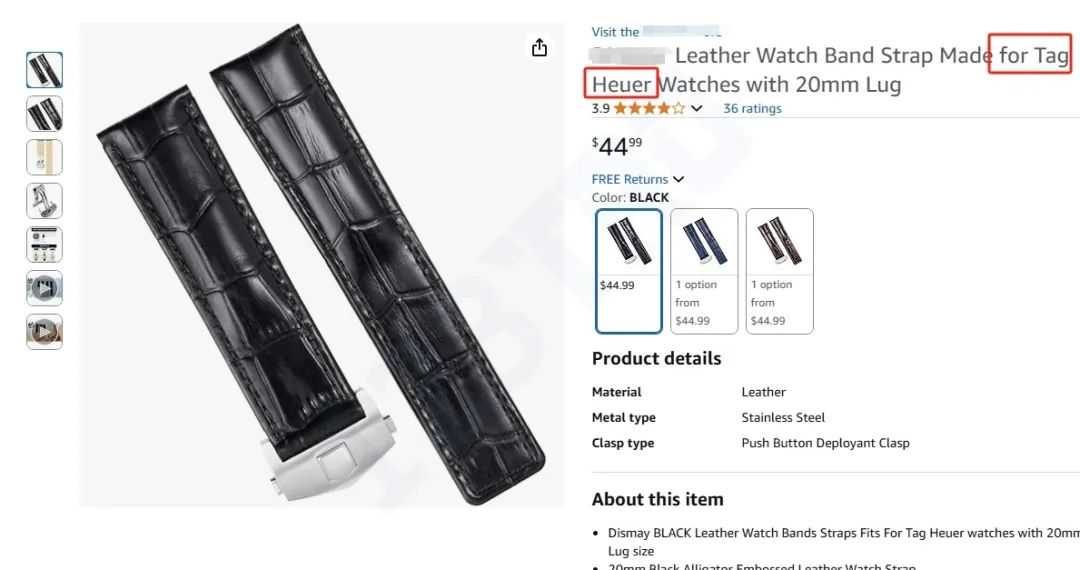Viewport: 1080px width, 570px height.
Task: Open the 36 ratings link
Action: pos(752,108)
